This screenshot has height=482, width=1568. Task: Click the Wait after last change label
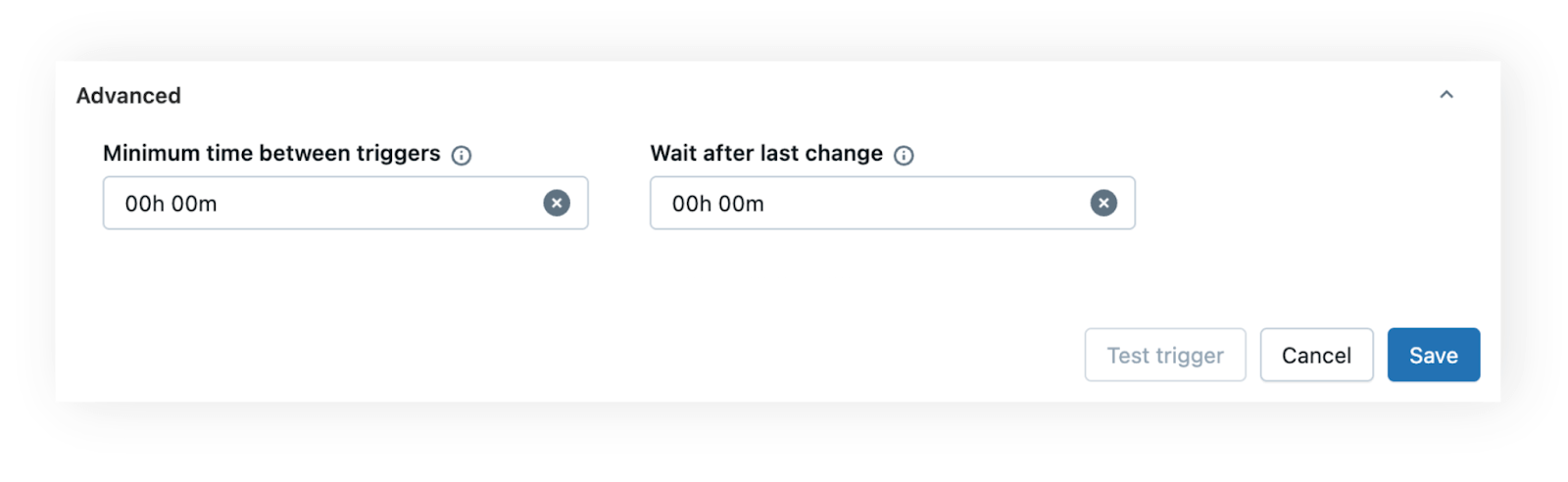pos(766,154)
